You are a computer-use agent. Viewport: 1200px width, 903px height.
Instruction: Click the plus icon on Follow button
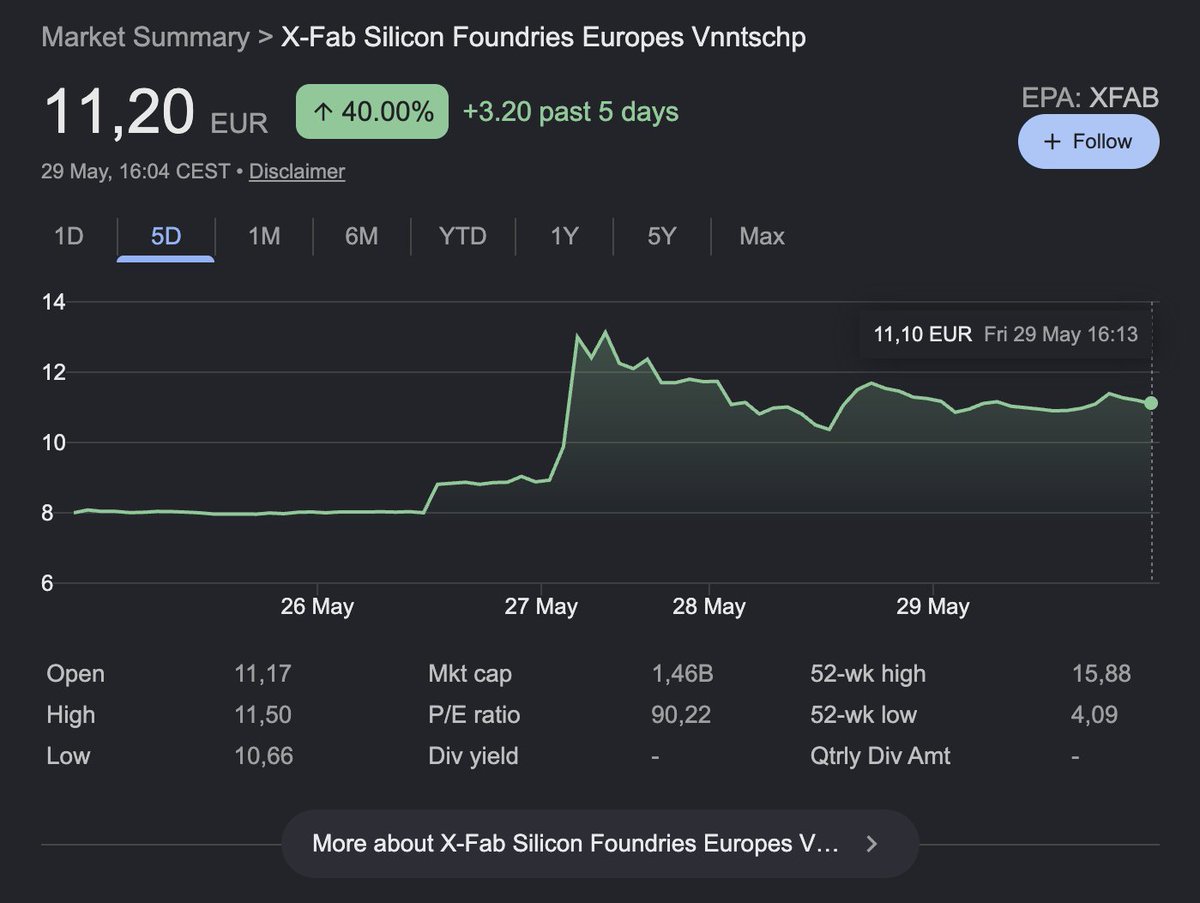point(1051,142)
